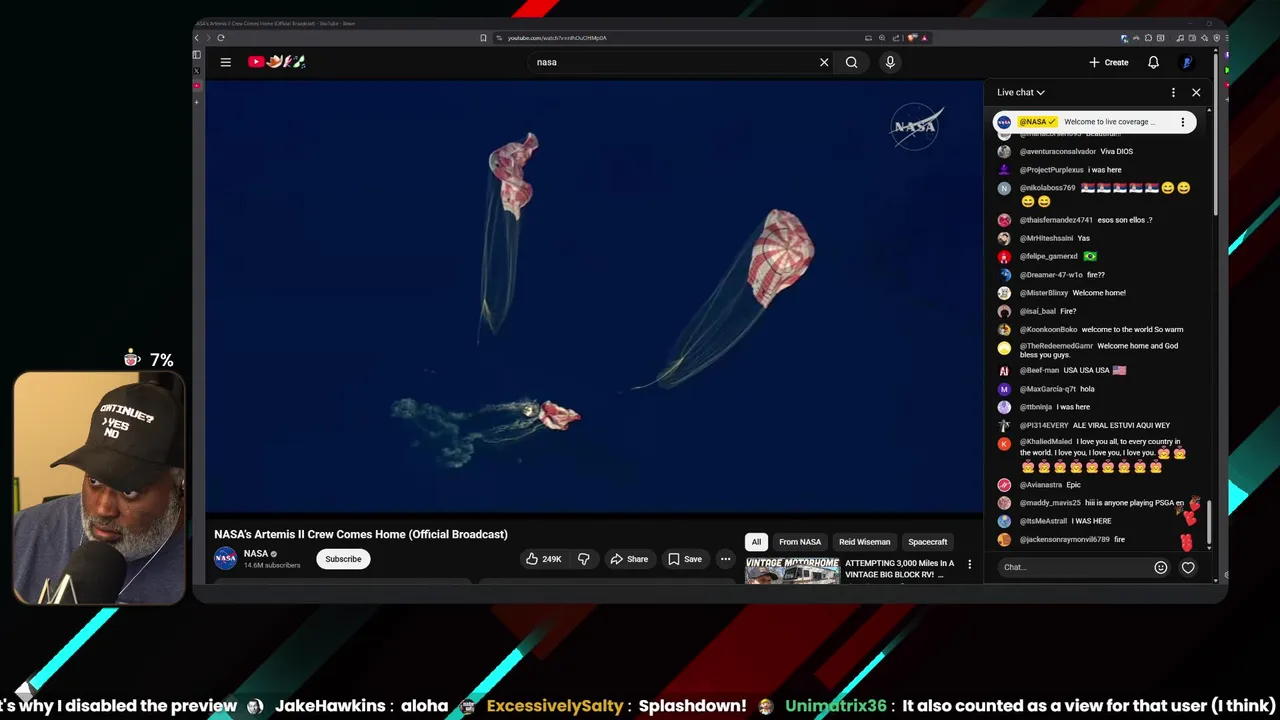The width and height of the screenshot is (1280, 720).
Task: Open the Vintage Motorhome video thumbnail
Action: [792, 569]
